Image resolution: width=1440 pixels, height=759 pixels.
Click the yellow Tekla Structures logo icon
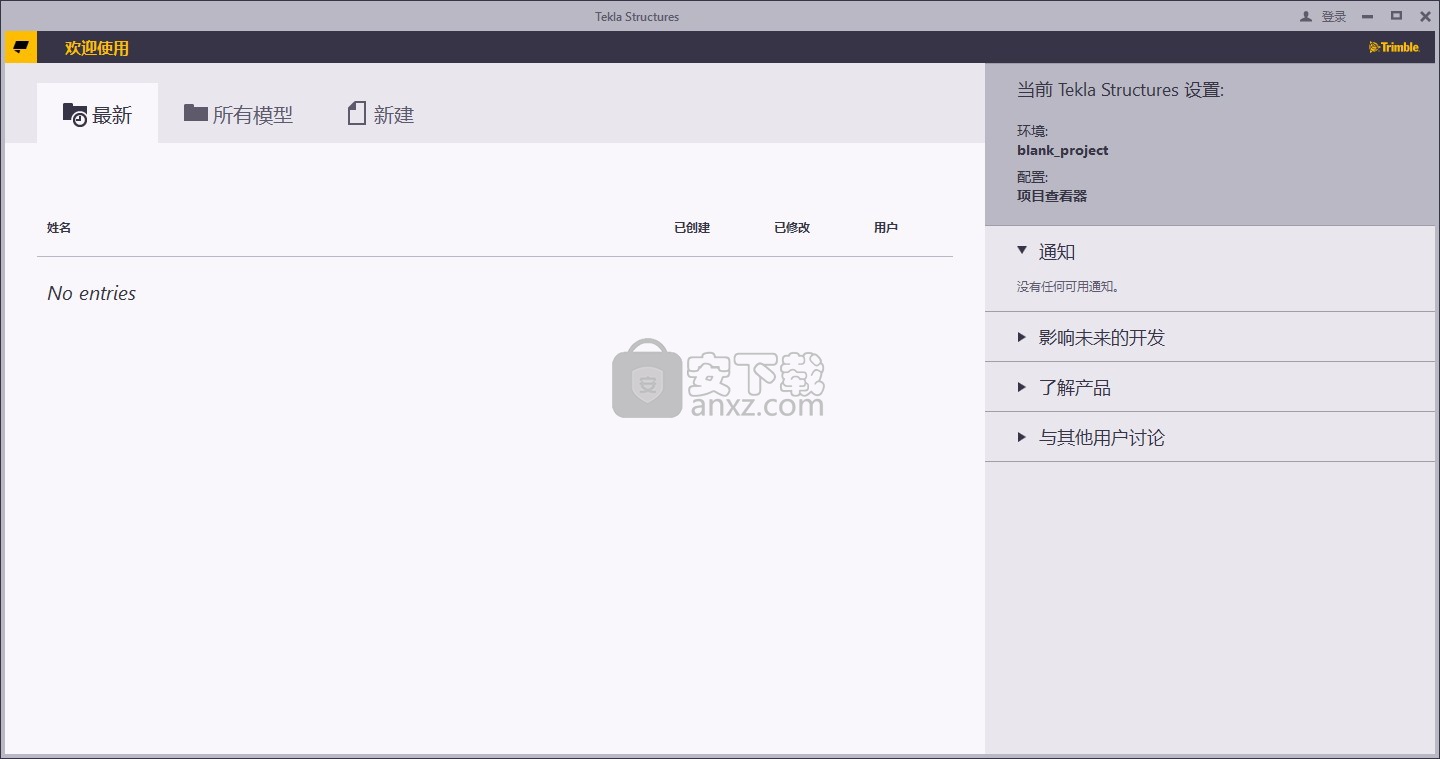(21, 47)
